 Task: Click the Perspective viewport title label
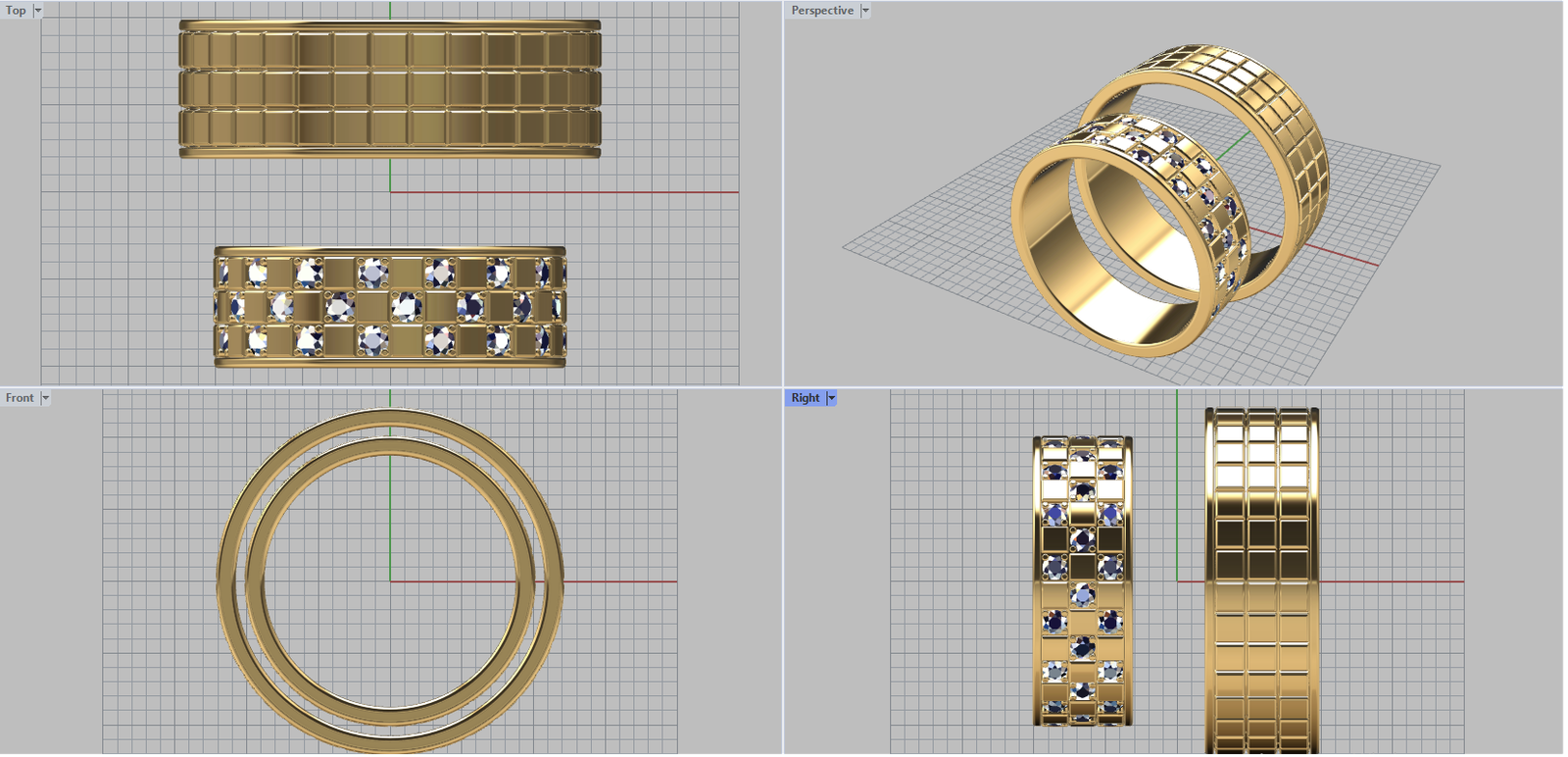coord(821,11)
